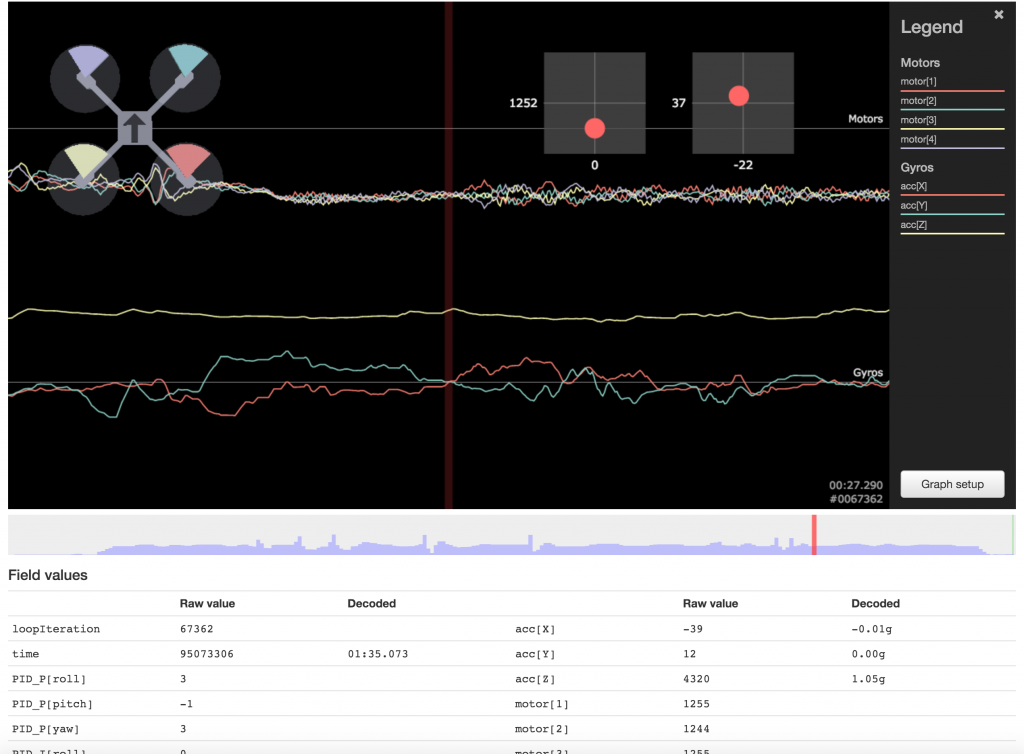Select the acc[X] entry in the Legend

(x=914, y=187)
